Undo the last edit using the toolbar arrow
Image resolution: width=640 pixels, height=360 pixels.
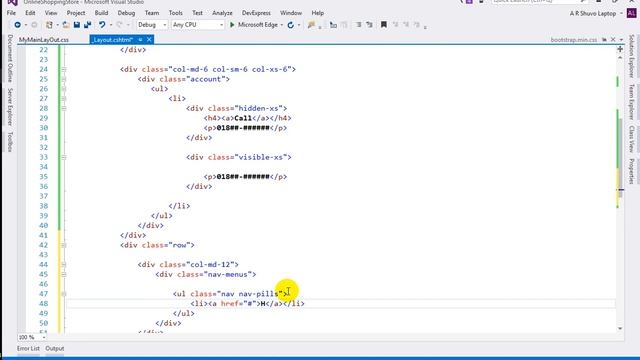(102, 25)
